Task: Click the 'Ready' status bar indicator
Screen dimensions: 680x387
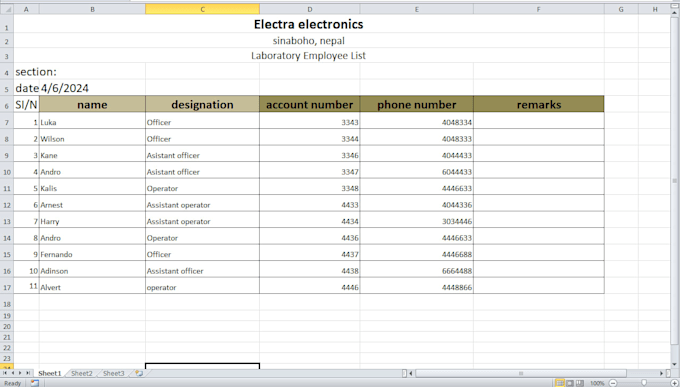Action: pyautogui.click(x=13, y=383)
